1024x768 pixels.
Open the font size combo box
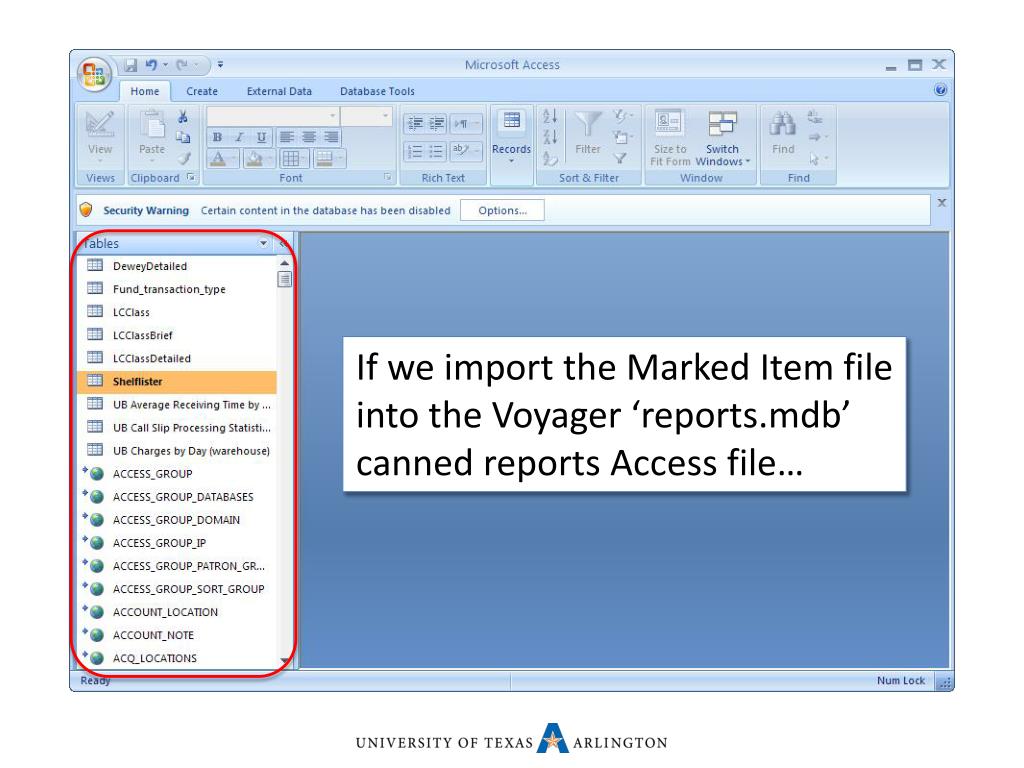(x=366, y=116)
